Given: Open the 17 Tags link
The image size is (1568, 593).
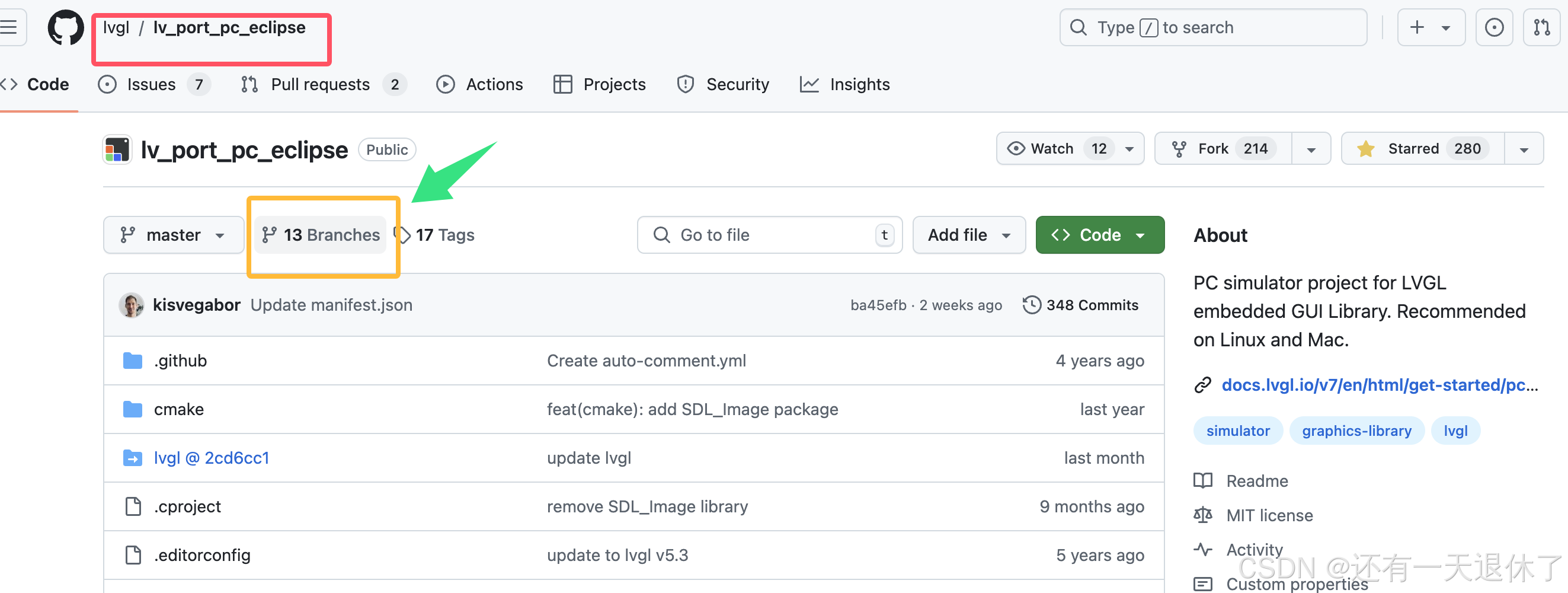Looking at the screenshot, I should click(x=444, y=235).
